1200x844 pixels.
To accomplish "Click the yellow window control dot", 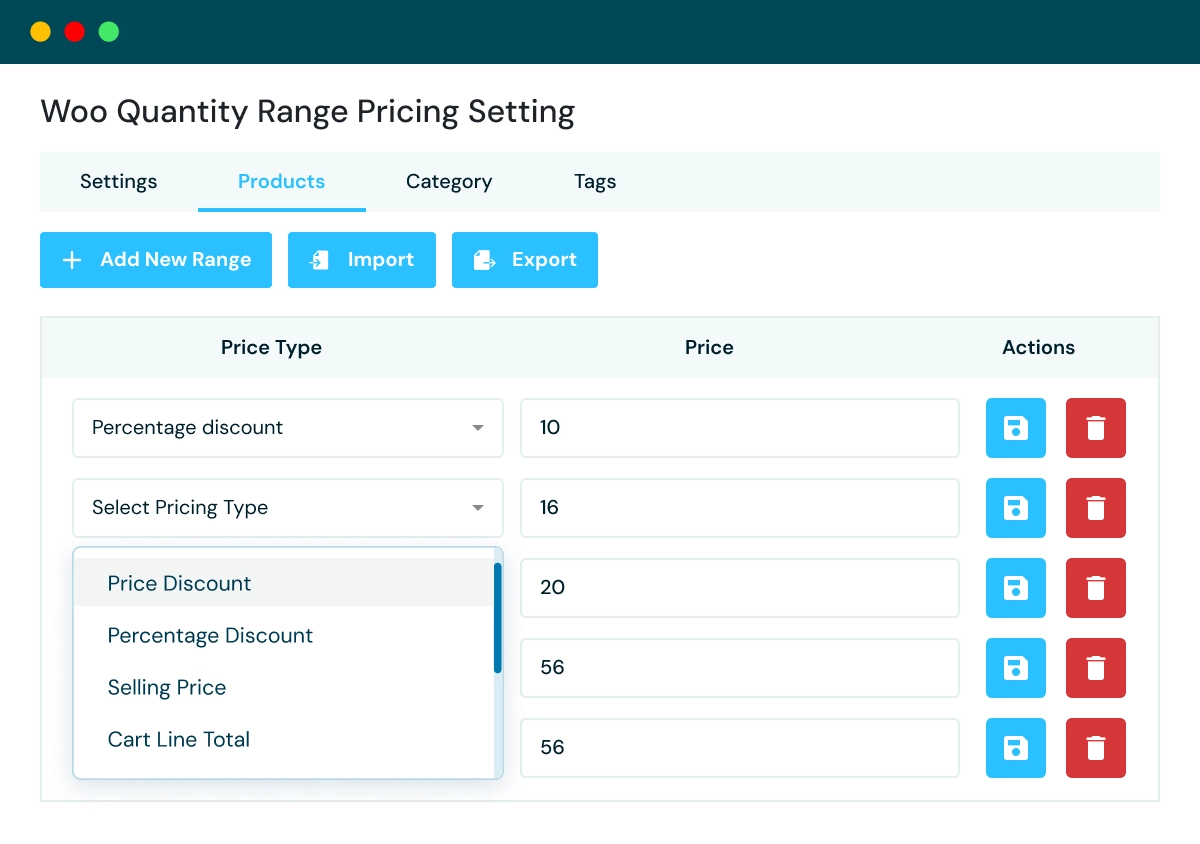I will [x=41, y=32].
